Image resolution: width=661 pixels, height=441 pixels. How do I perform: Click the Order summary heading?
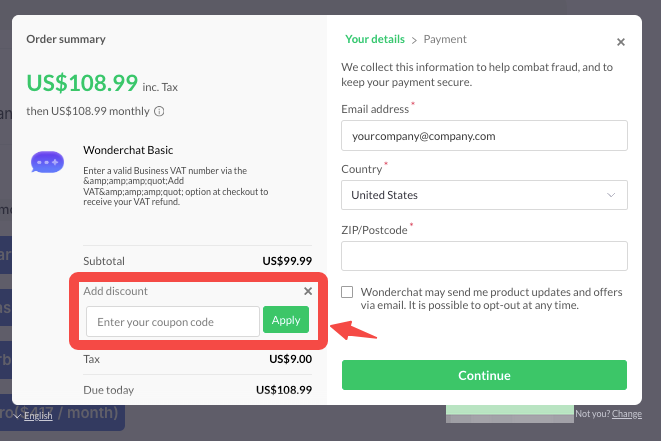click(x=66, y=40)
